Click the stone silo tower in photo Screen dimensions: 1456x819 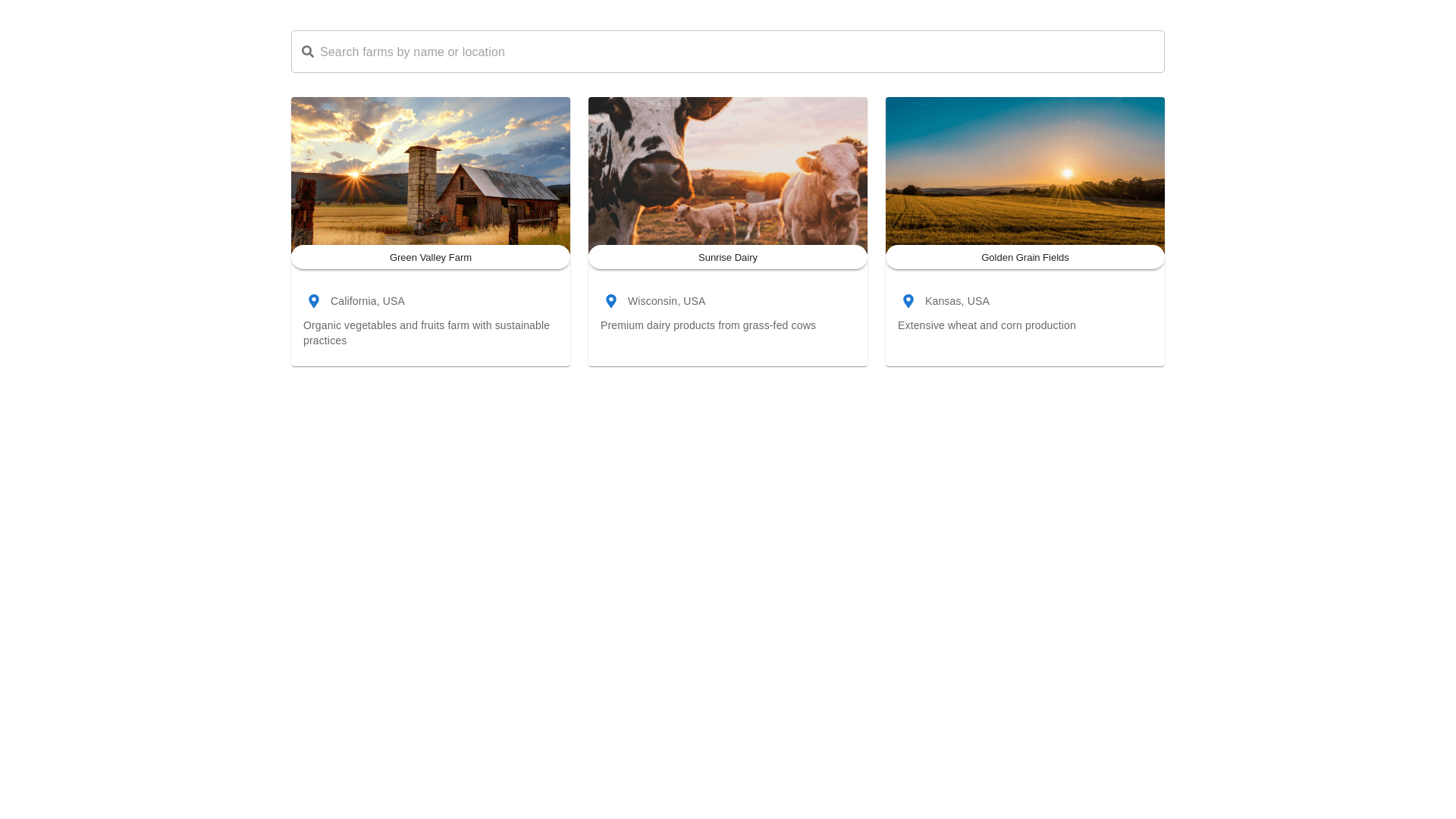(x=422, y=182)
